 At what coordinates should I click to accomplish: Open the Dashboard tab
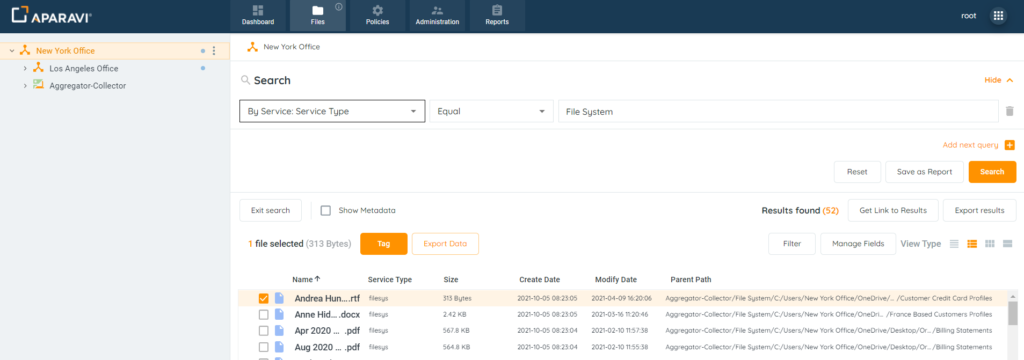coord(257,16)
